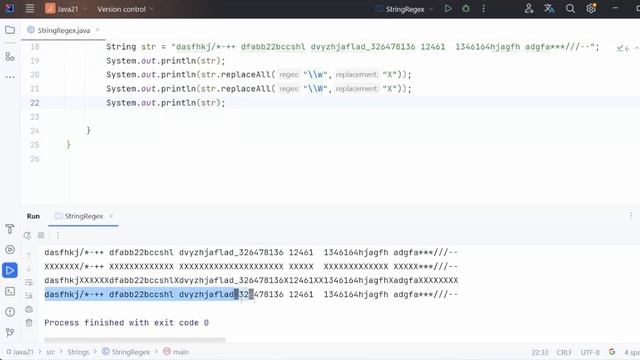Image resolution: width=640 pixels, height=360 pixels.
Task: Select the StringRegex.java editor tab
Action: [x=63, y=30]
